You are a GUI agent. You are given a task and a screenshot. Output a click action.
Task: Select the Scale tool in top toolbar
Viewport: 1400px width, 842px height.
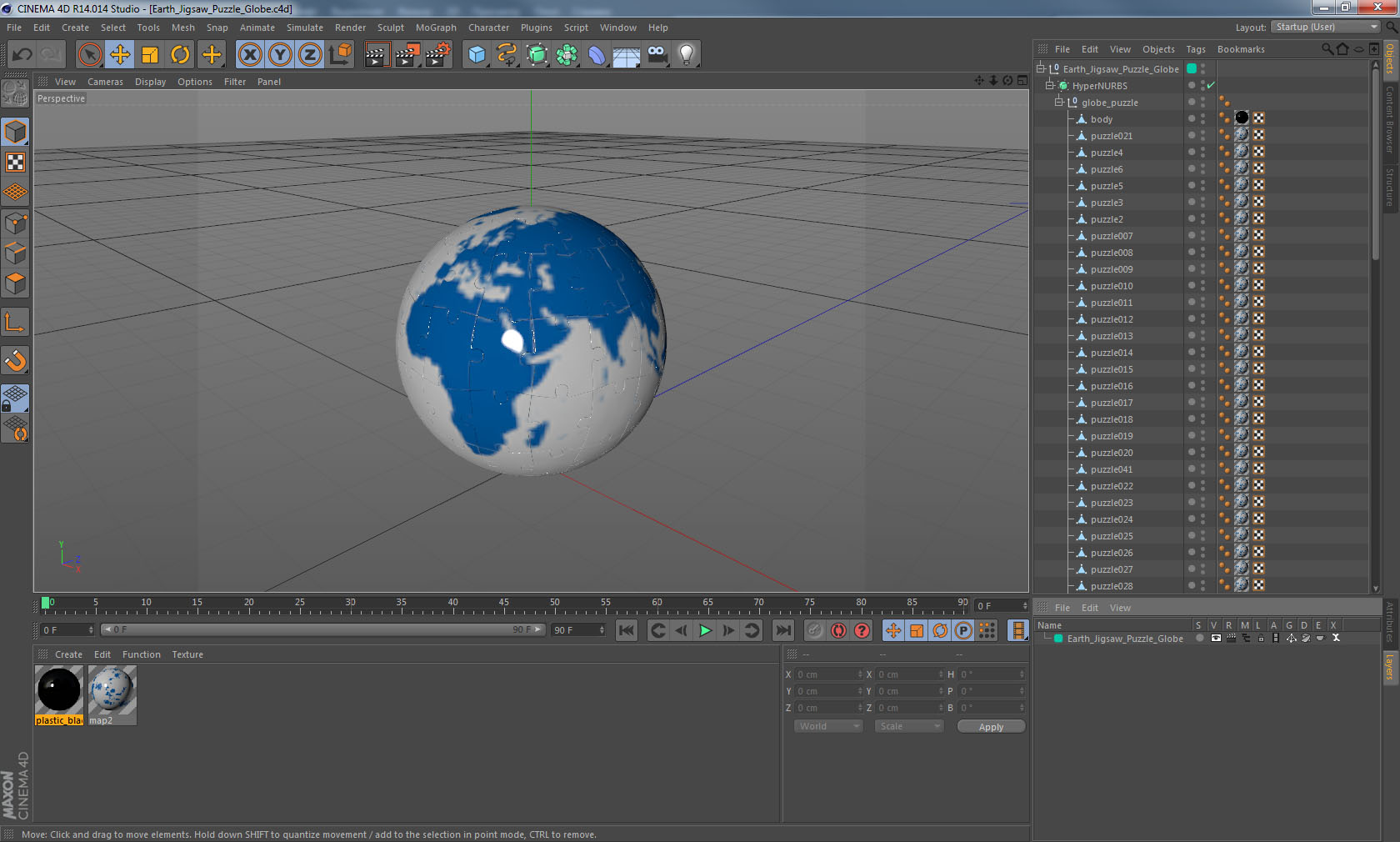point(150,55)
